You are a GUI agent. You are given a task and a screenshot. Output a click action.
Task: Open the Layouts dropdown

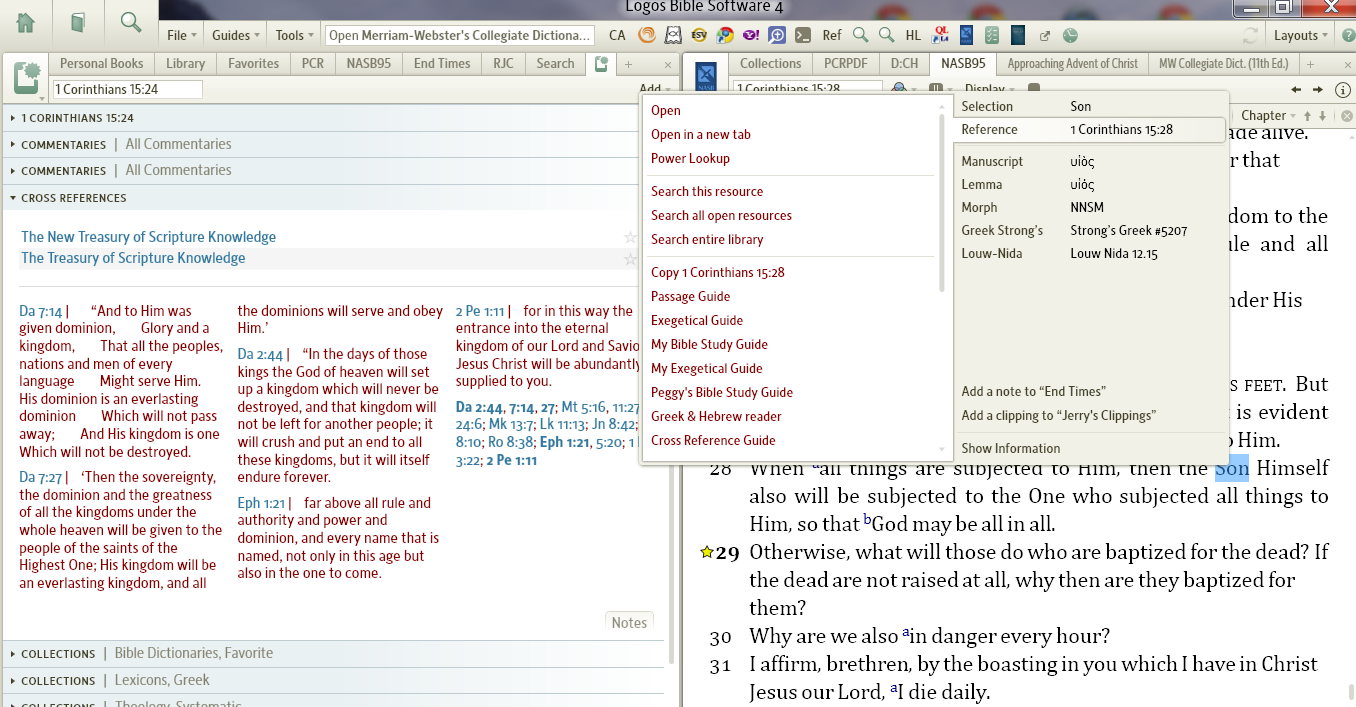pos(1301,35)
